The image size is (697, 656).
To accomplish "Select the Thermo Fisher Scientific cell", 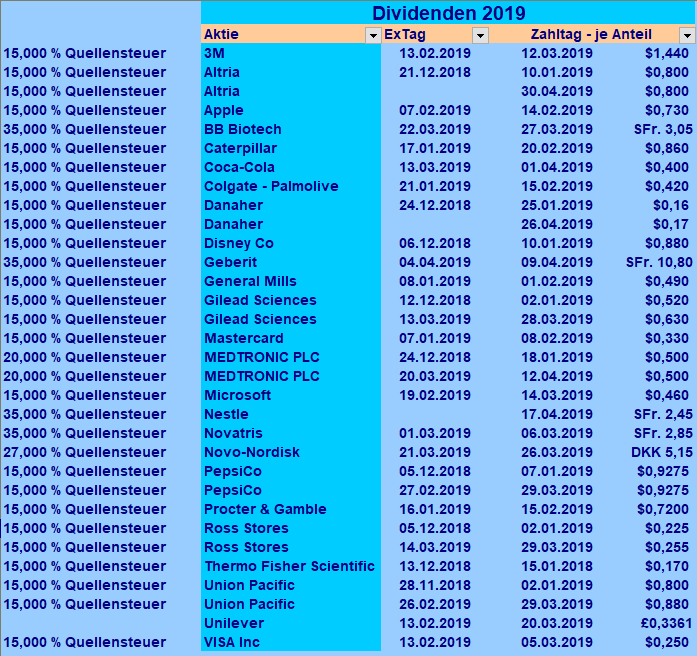I will coord(291,566).
